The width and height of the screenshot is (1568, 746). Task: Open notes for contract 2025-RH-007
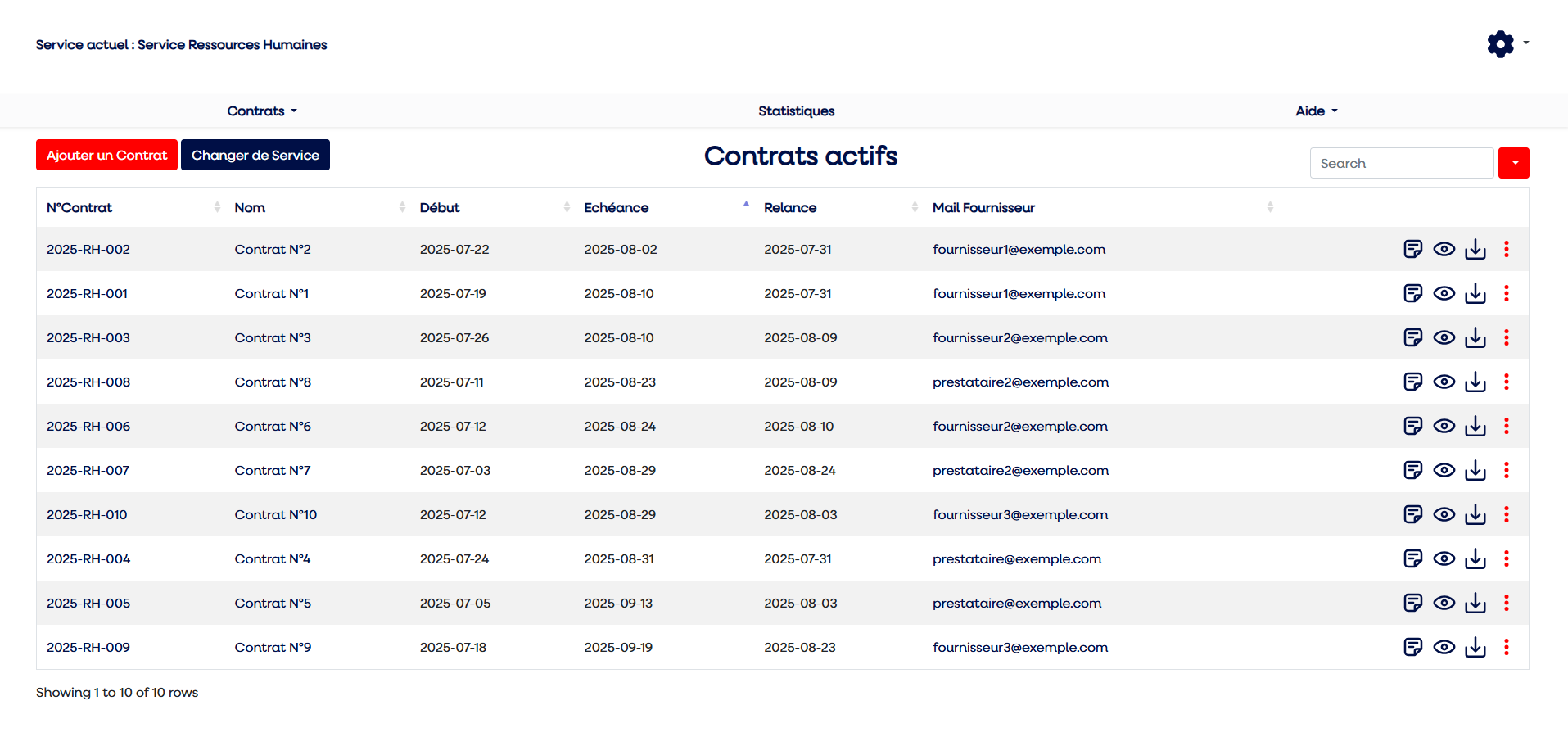click(x=1413, y=470)
